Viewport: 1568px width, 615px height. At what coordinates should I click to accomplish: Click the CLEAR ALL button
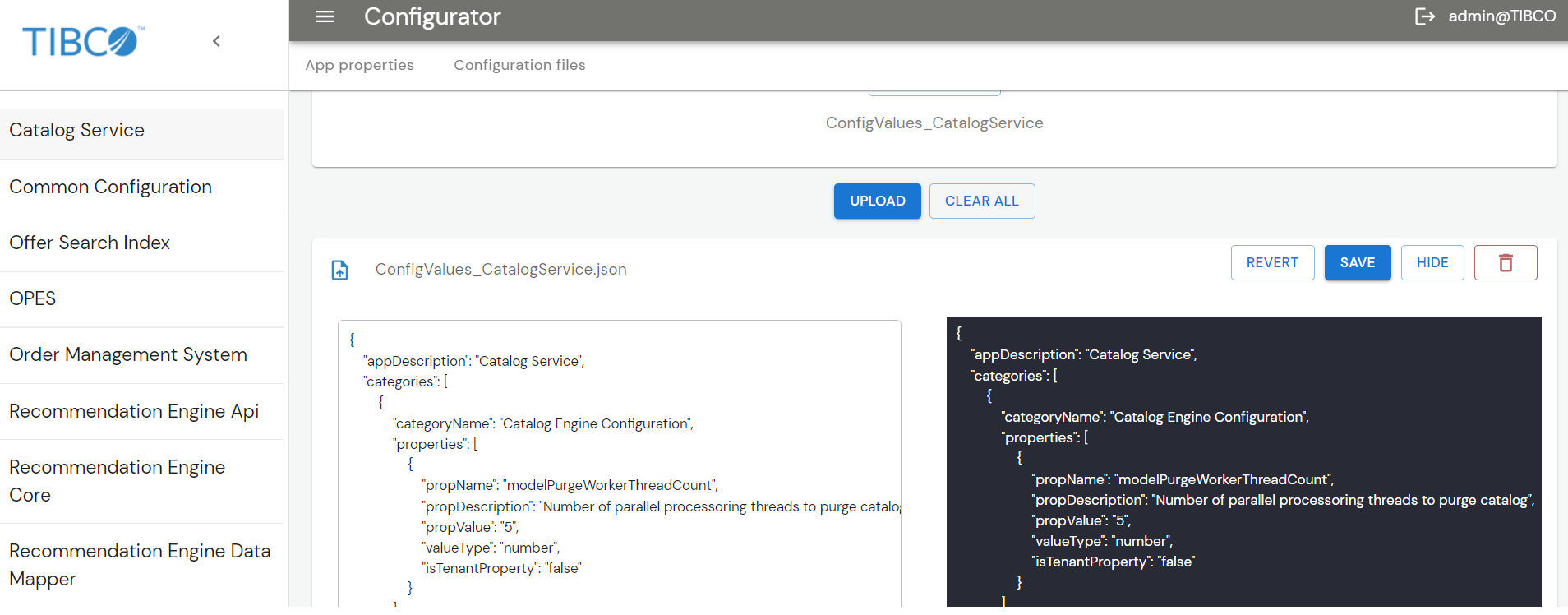pyautogui.click(x=981, y=201)
